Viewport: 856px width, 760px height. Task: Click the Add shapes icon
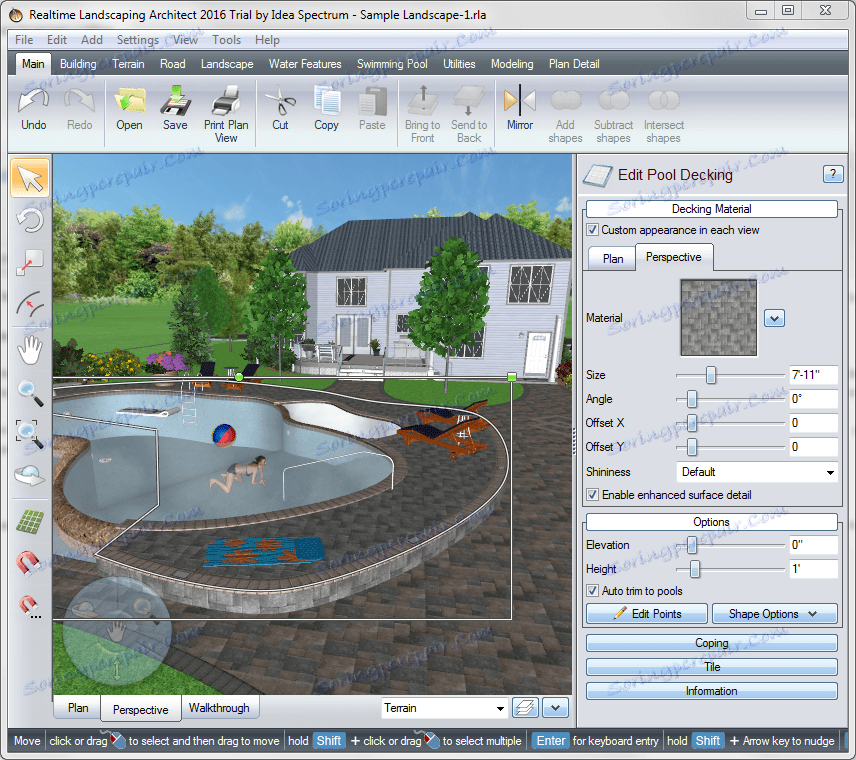click(x=565, y=101)
